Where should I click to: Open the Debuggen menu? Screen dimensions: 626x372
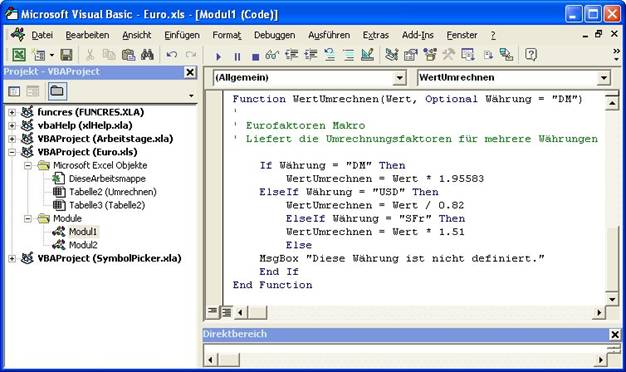[x=274, y=35]
